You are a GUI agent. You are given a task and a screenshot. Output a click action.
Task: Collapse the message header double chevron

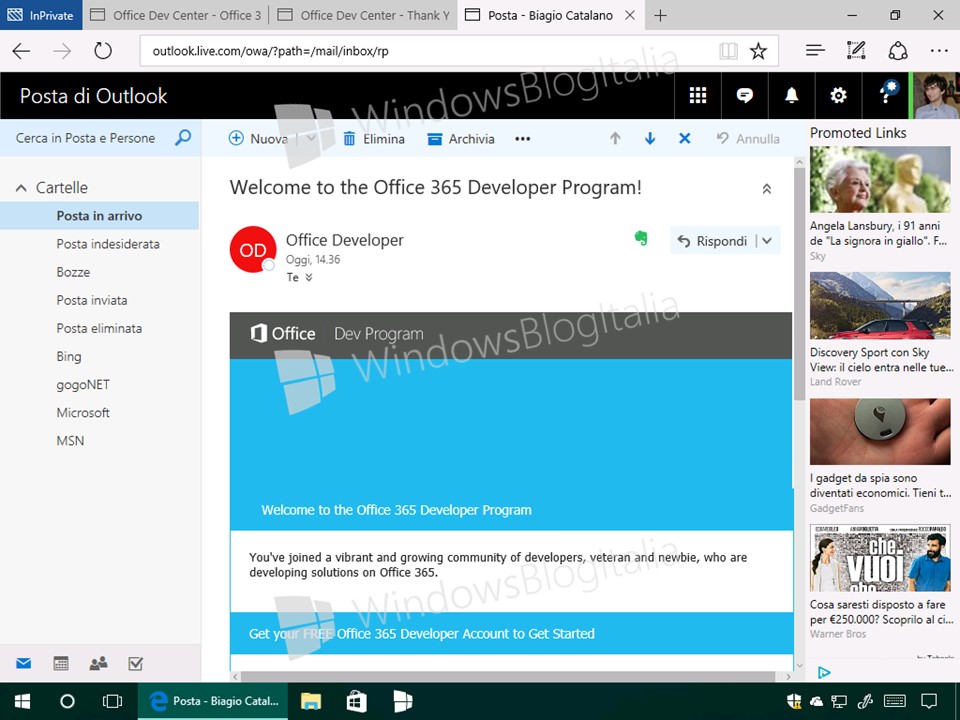click(x=767, y=189)
